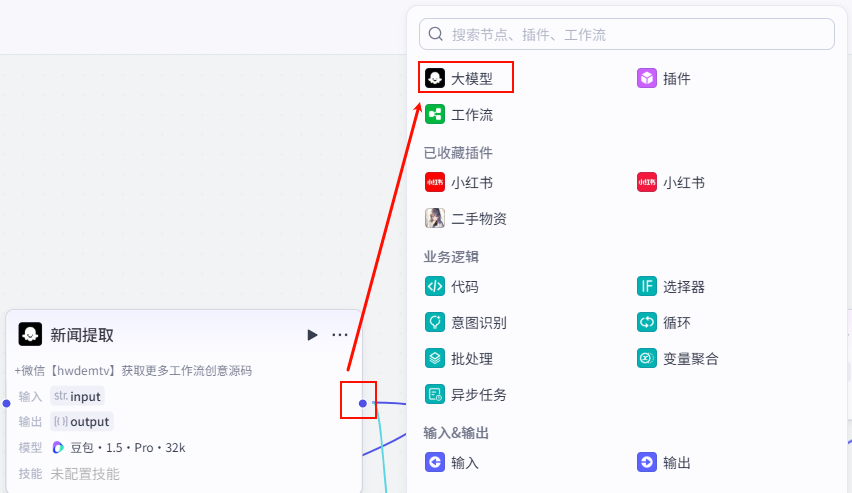This screenshot has width=852, height=493.
Task: Add an 输入 node from the menu
Action: [x=465, y=463]
